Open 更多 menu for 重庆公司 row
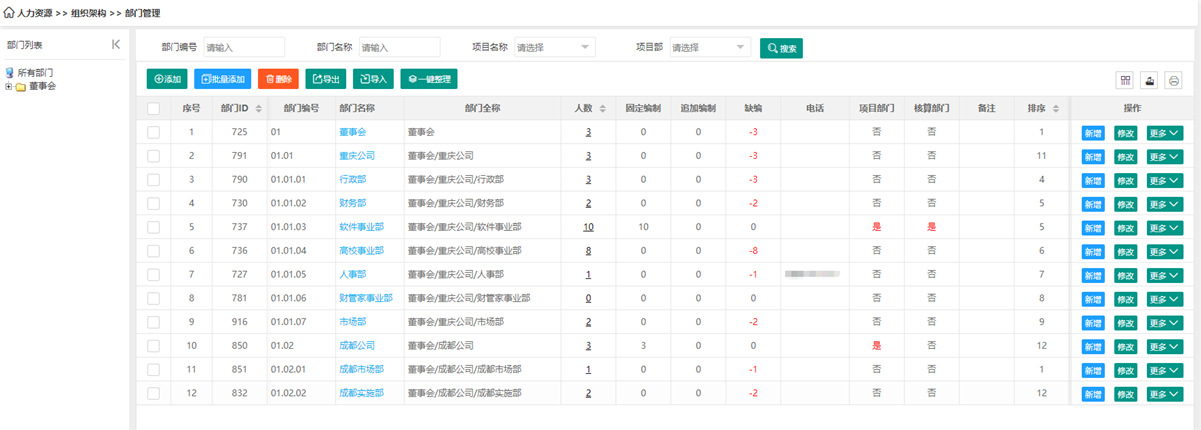This screenshot has height=430, width=1201. 1165,156
